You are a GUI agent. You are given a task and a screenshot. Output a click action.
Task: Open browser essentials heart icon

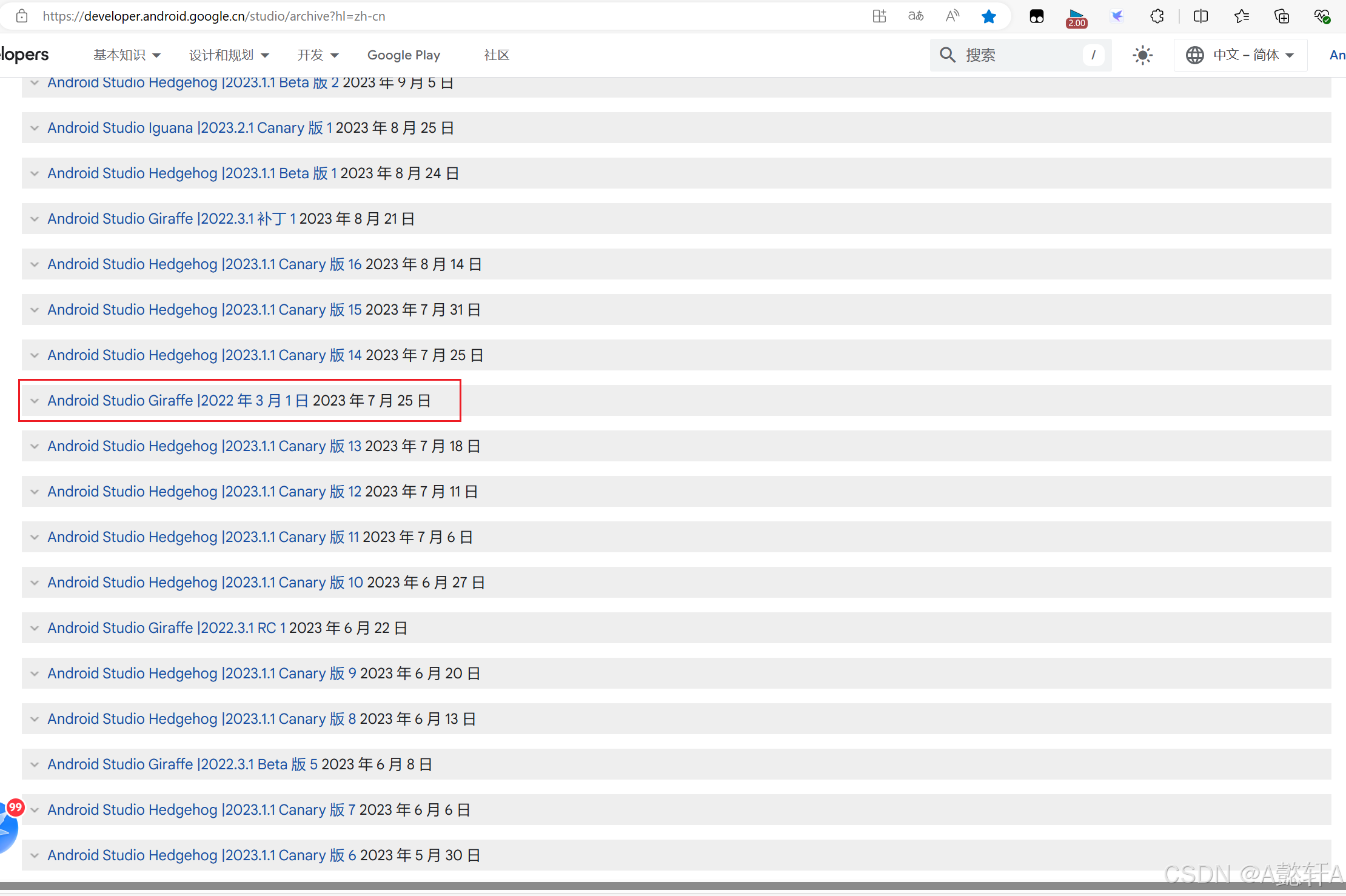tap(1322, 16)
